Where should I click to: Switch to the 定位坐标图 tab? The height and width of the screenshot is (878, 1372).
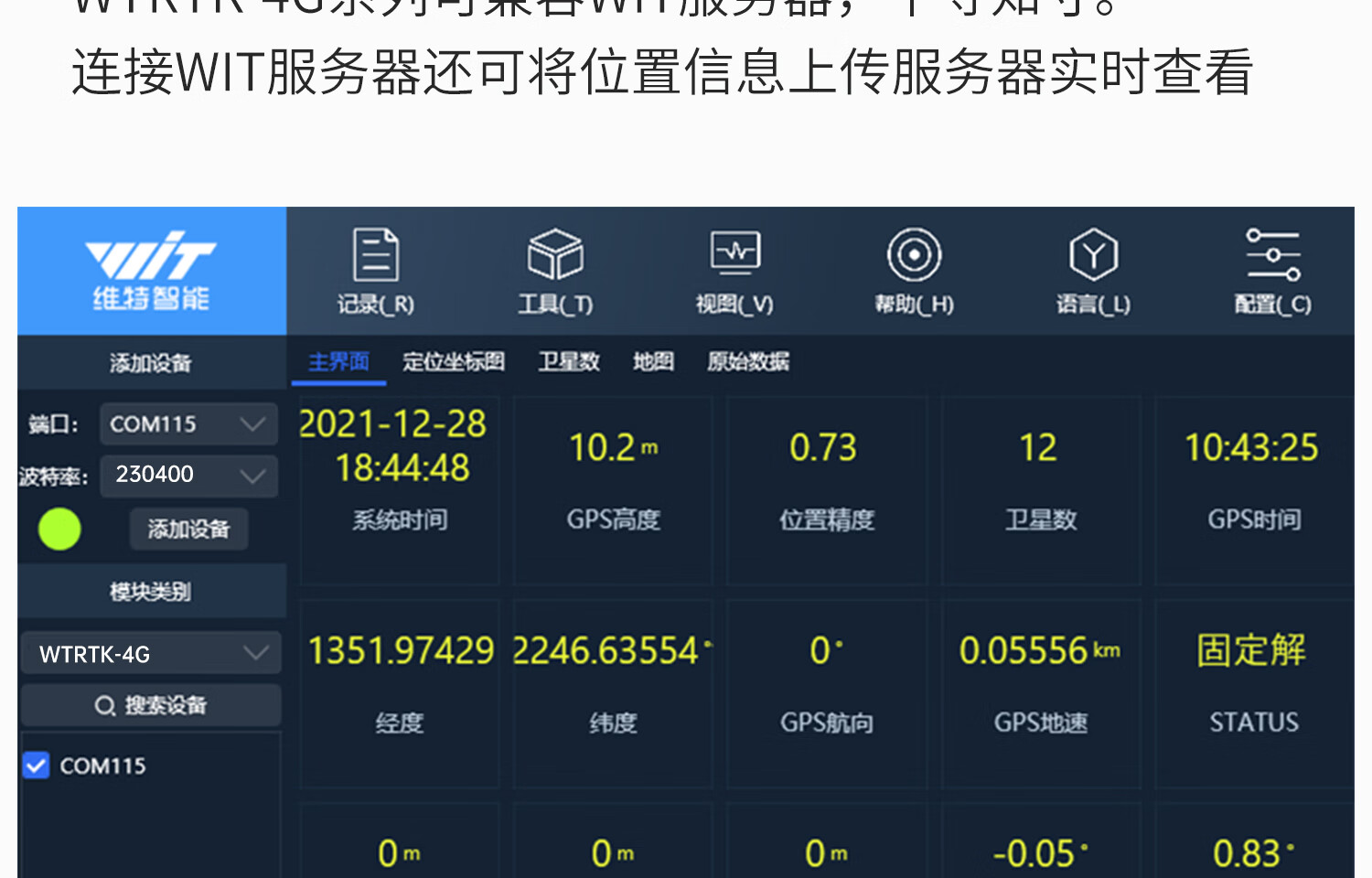(453, 362)
